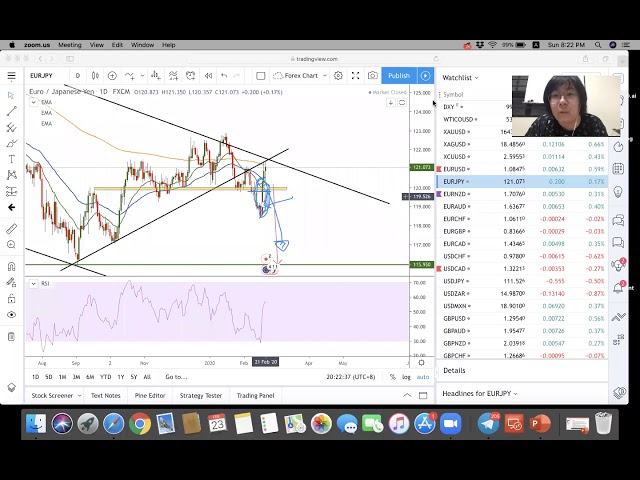Expand Headlines for EURJPY section

click(480, 394)
